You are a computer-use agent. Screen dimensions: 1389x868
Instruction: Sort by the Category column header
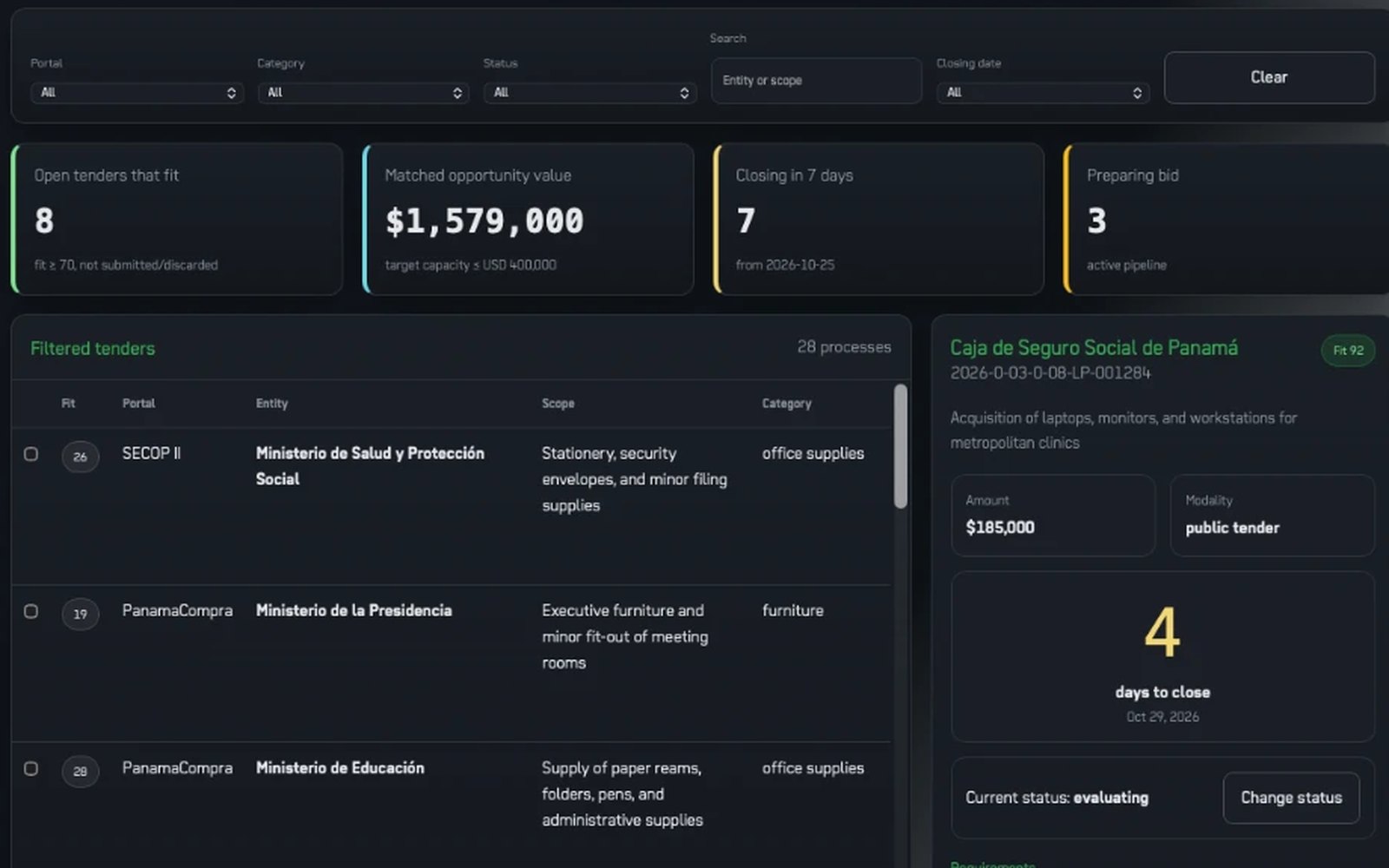pos(787,404)
